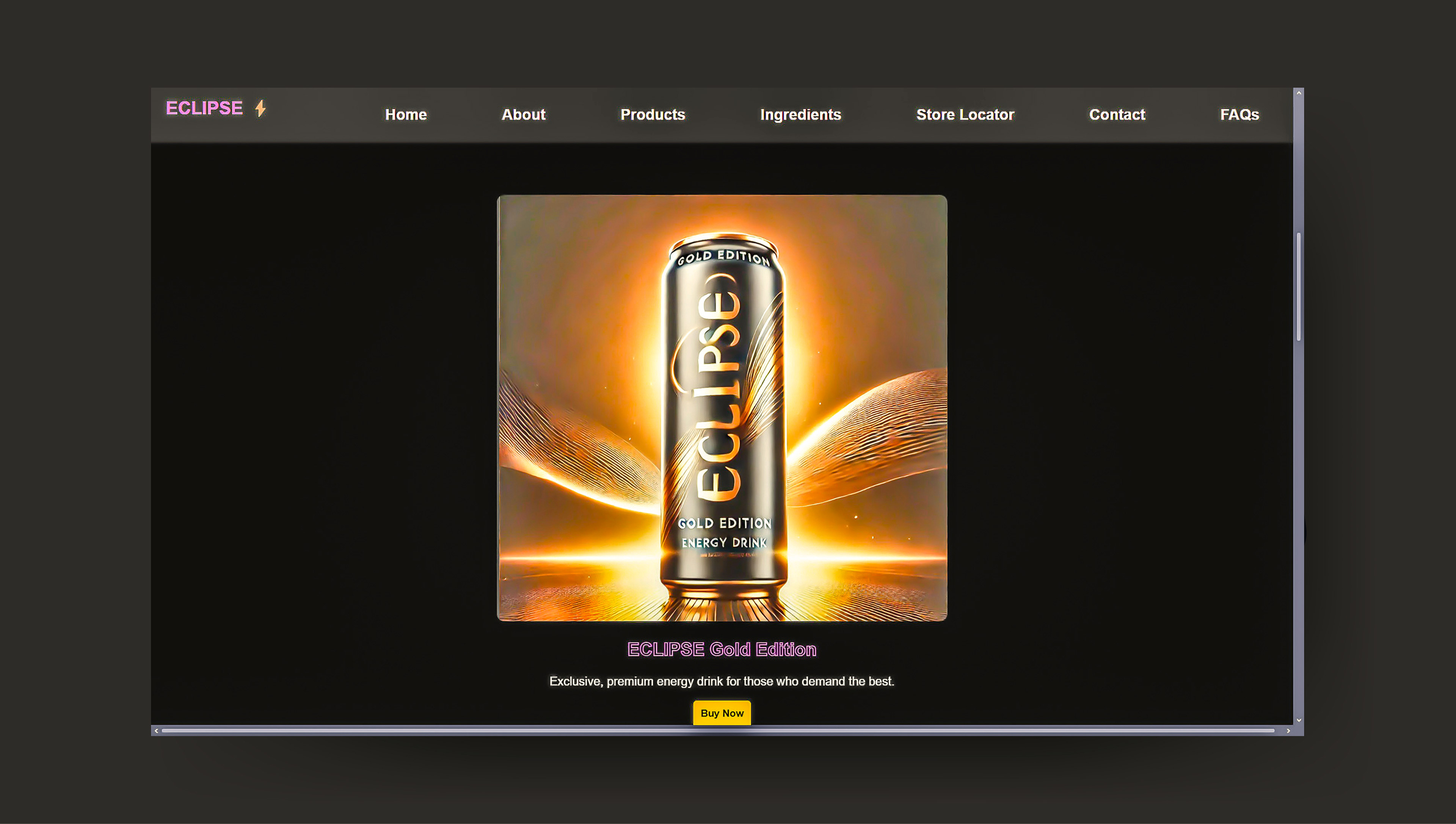Open the About nav link
1456x824 pixels.
(523, 115)
